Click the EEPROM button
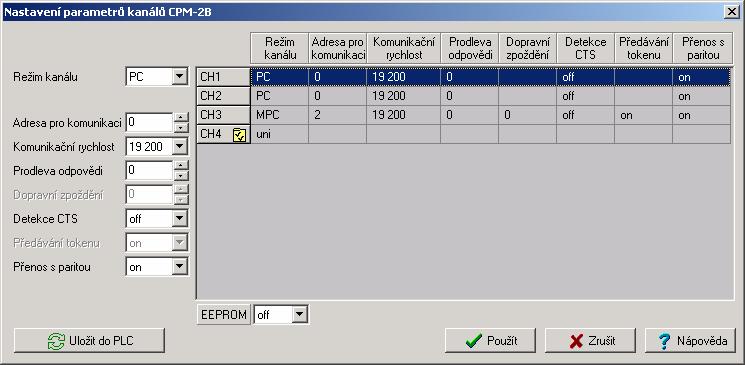The image size is (745, 365). pos(224,314)
